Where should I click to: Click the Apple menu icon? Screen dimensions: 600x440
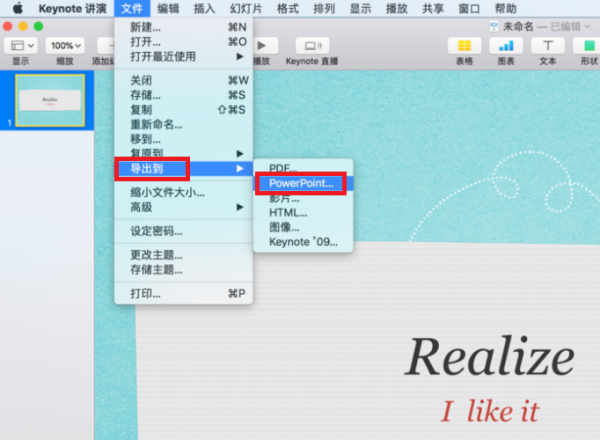coord(17,8)
